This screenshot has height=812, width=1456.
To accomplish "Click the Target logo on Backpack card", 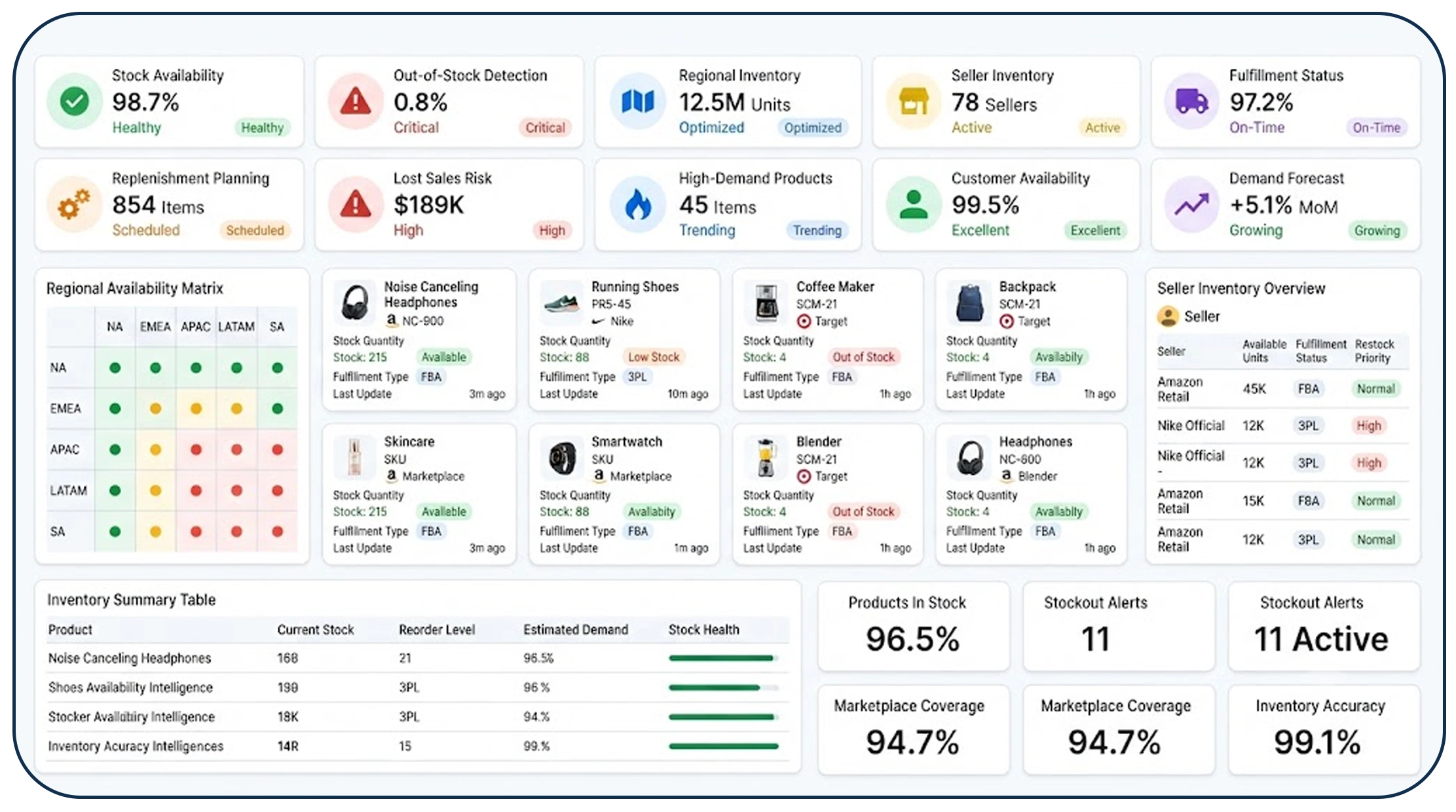I will (1007, 321).
